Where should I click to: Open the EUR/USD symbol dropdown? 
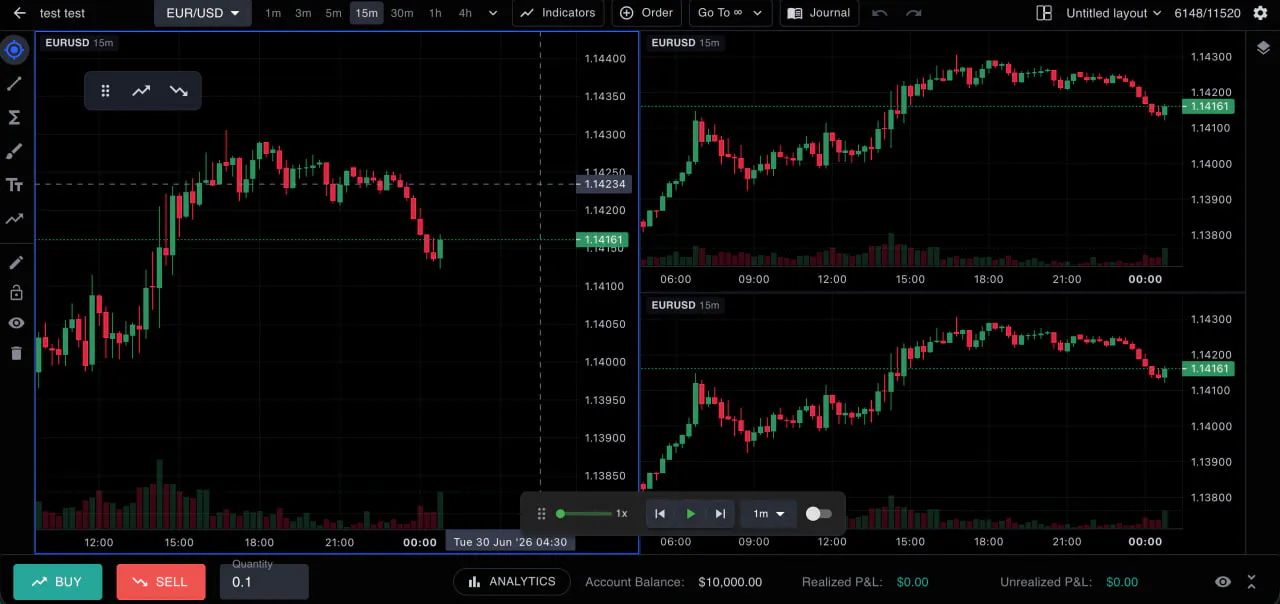pos(202,13)
